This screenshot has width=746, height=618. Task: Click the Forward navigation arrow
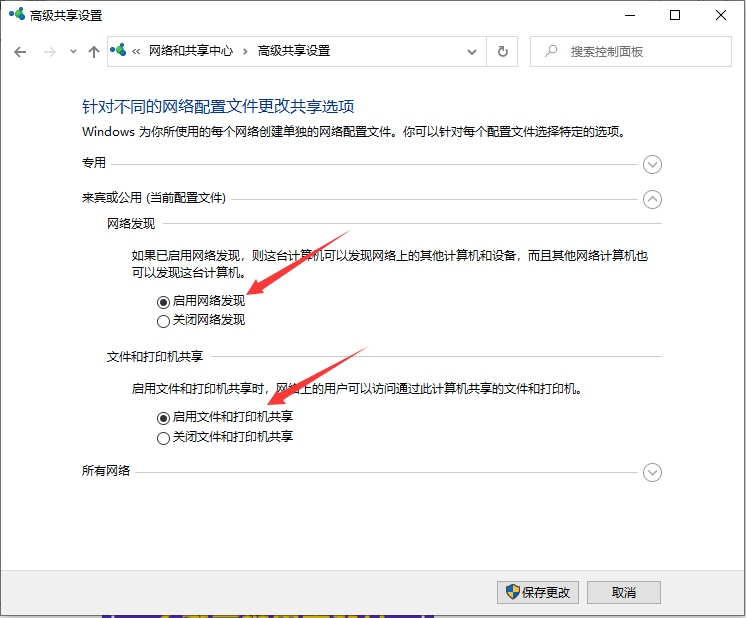50,51
